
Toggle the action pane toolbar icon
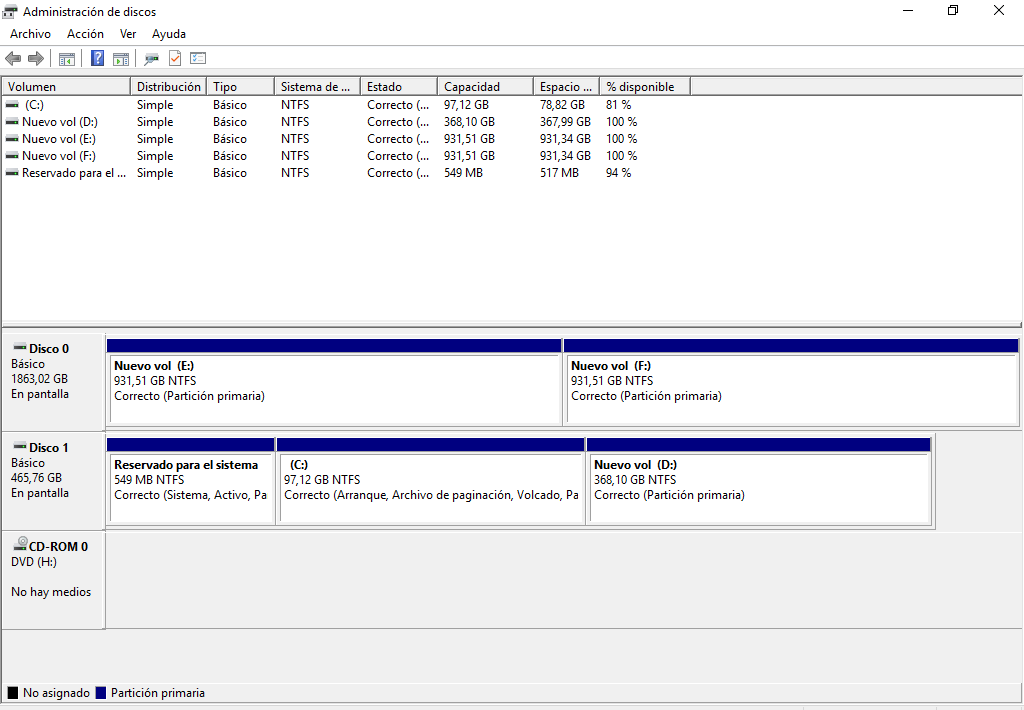(121, 59)
